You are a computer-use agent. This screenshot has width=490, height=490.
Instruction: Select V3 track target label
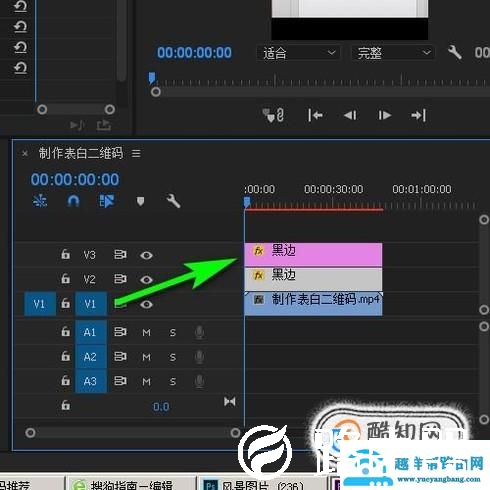tap(90, 255)
